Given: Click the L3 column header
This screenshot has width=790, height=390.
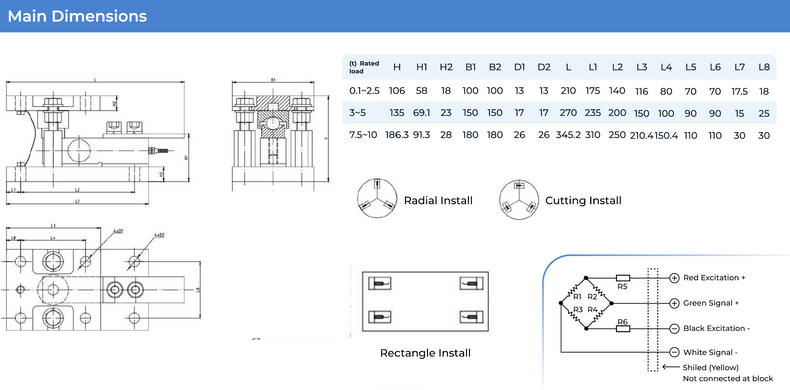Looking at the screenshot, I should [x=641, y=67].
